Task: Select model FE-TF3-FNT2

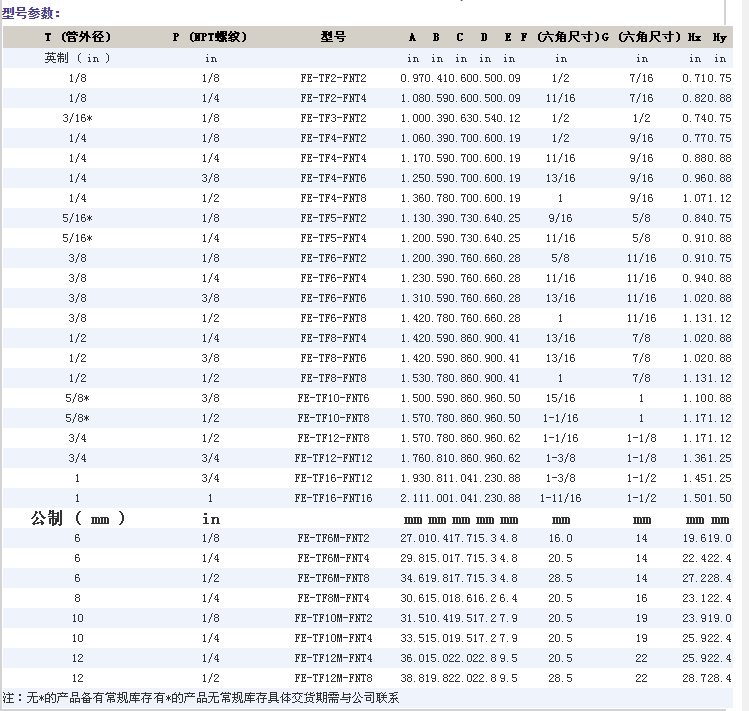Action: pyautogui.click(x=333, y=118)
